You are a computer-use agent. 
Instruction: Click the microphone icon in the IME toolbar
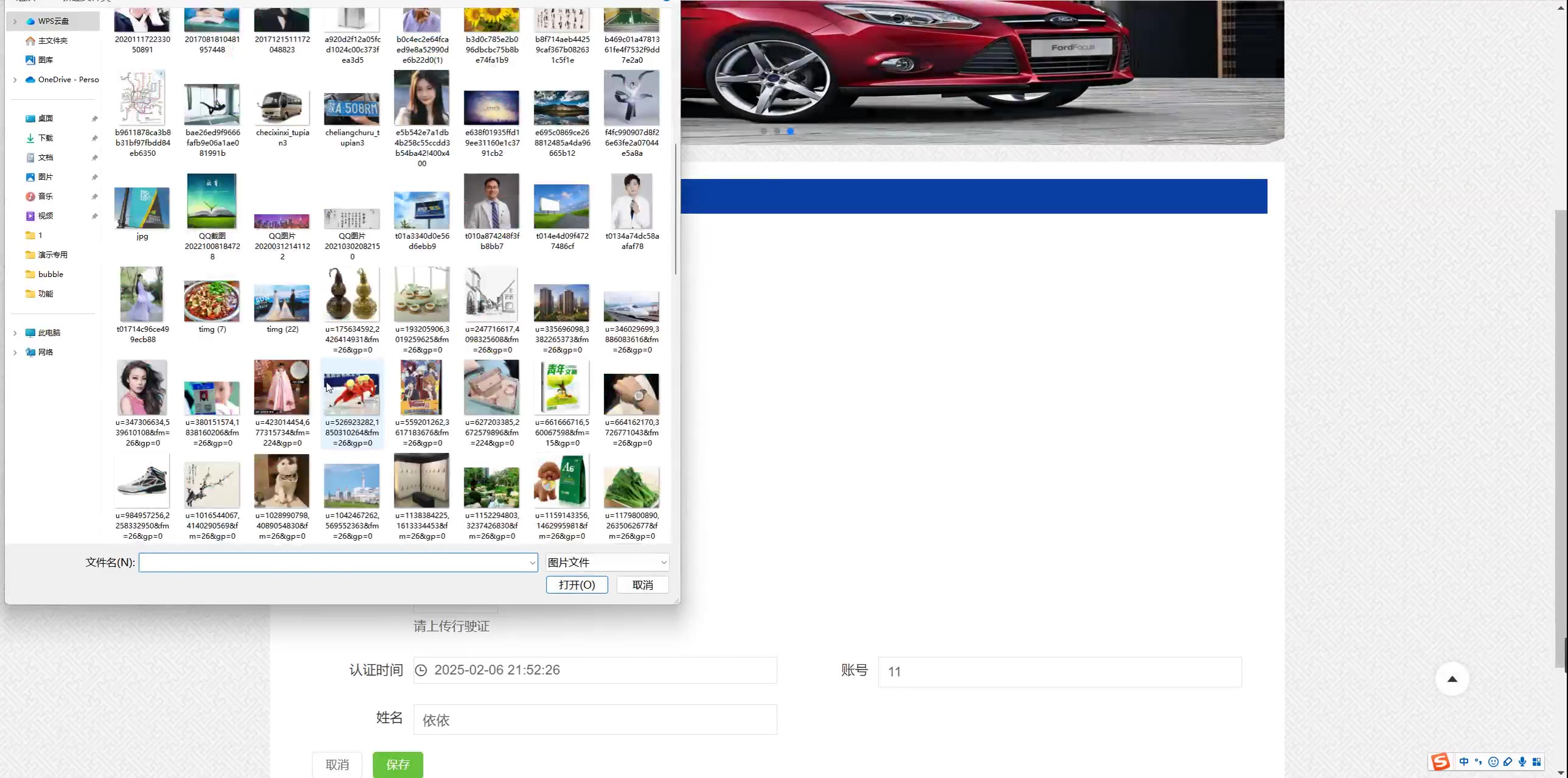[x=1522, y=762]
